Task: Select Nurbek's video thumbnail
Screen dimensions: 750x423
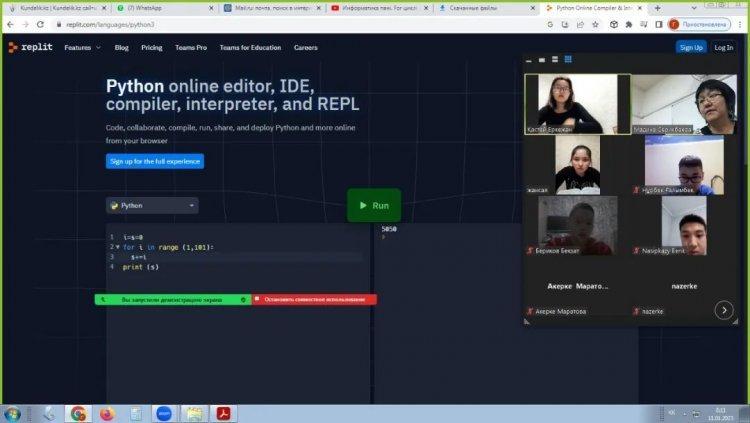Action: tap(684, 165)
